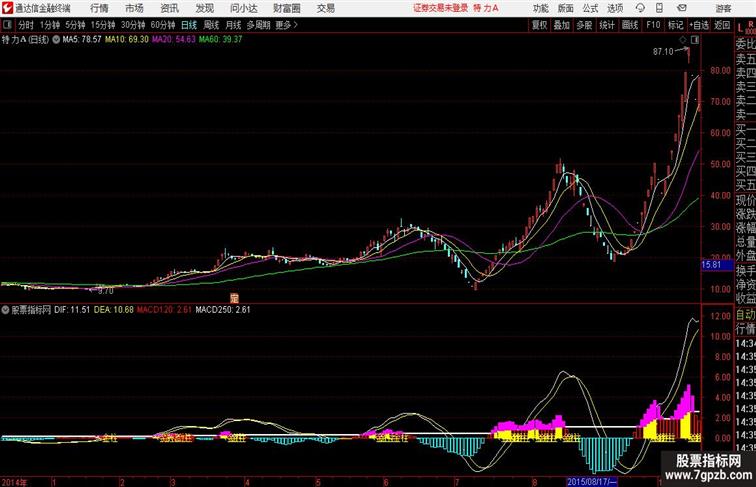756x487 pixels.
Task: Toggle the side panel icon above price axis
Action: pyautogui.click(x=695, y=40)
